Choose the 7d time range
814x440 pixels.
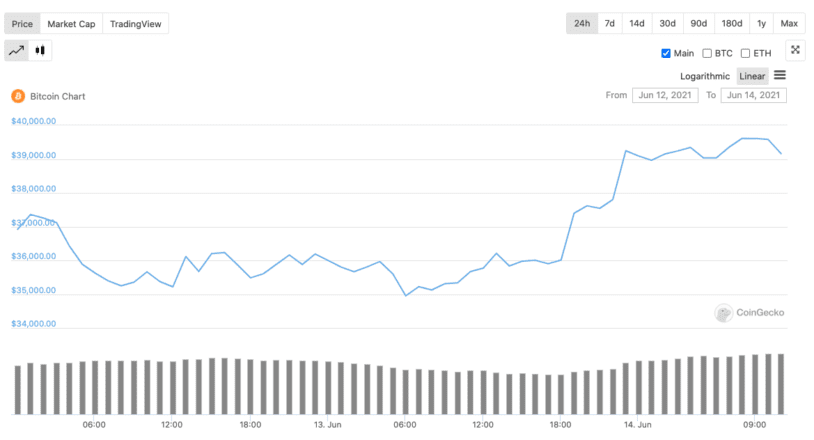point(609,23)
